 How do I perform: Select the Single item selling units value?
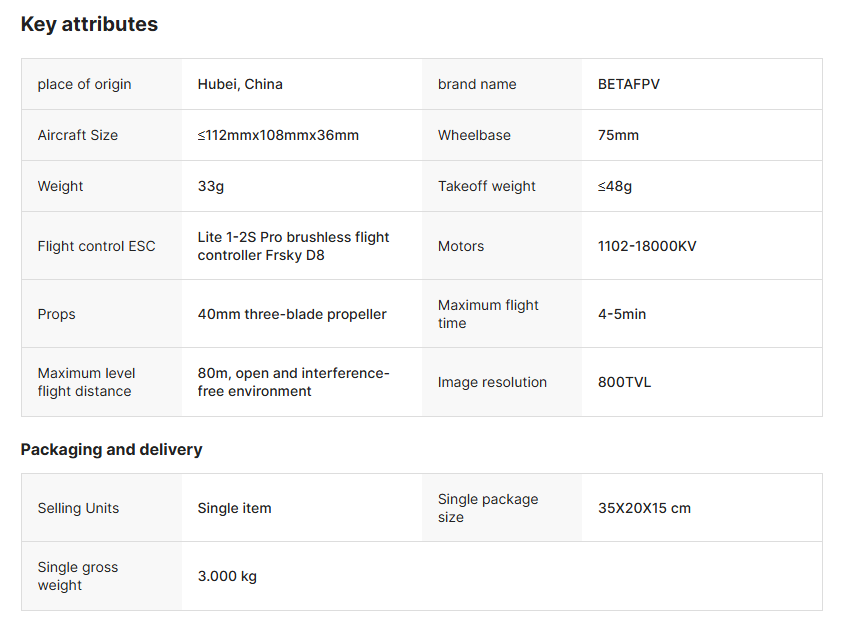pos(234,509)
